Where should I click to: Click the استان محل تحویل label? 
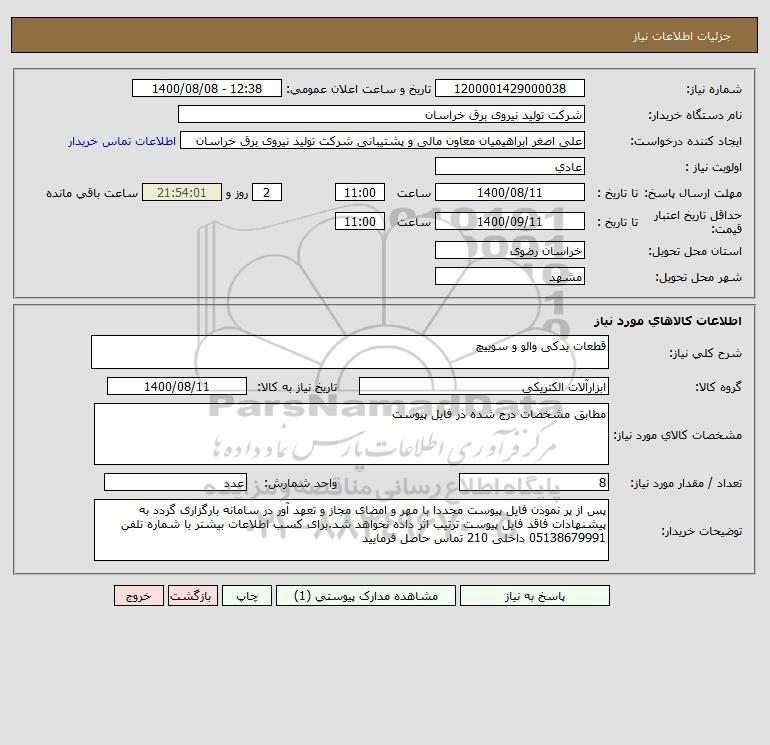tap(695, 251)
